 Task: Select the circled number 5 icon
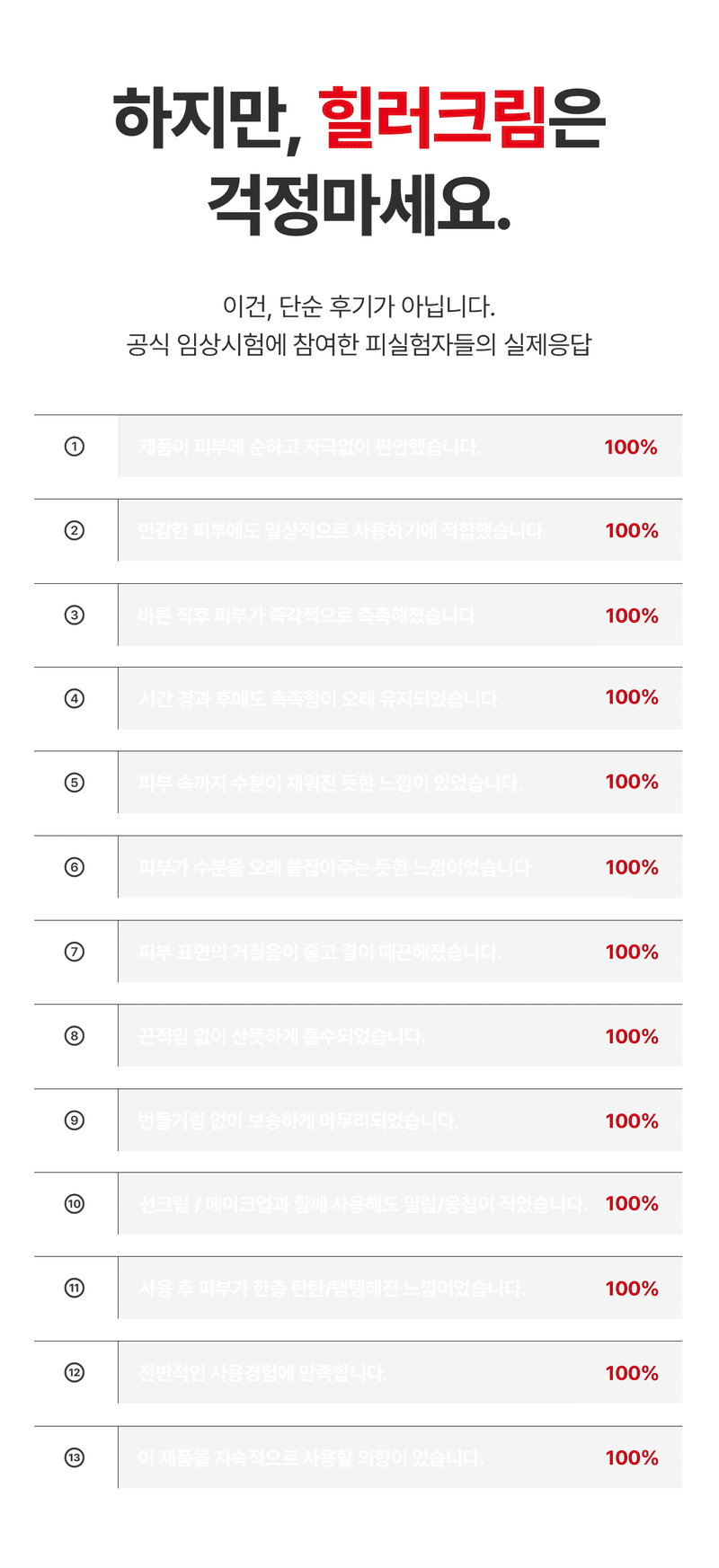tap(75, 783)
